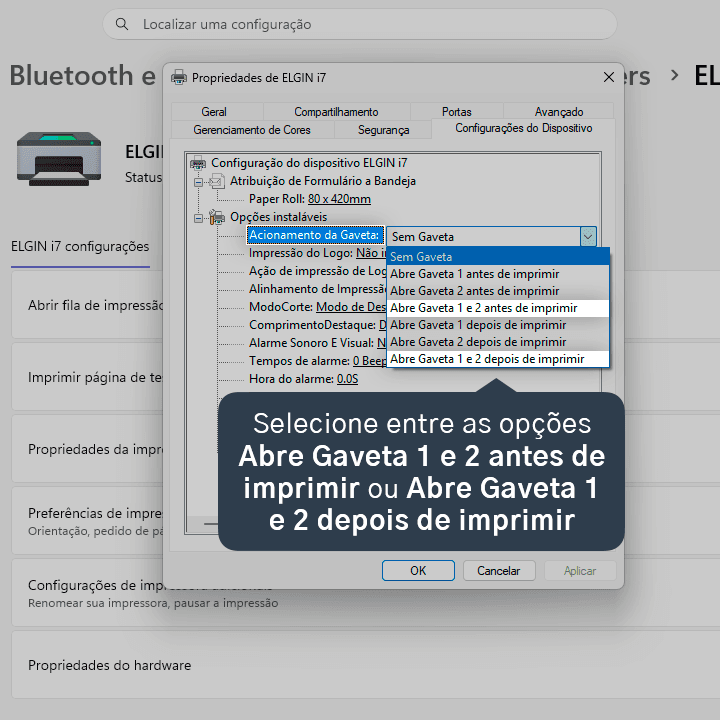Close the Propriedades de ELGIN i7 dialog
This screenshot has width=720, height=720.
609,77
